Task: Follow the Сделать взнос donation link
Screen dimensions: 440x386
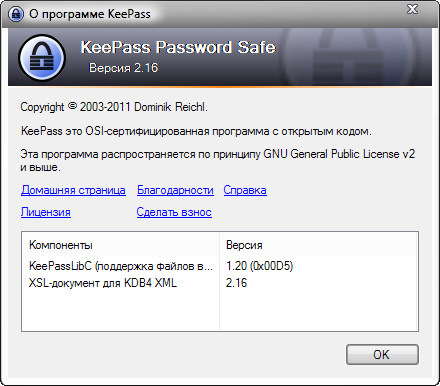Action: (174, 212)
